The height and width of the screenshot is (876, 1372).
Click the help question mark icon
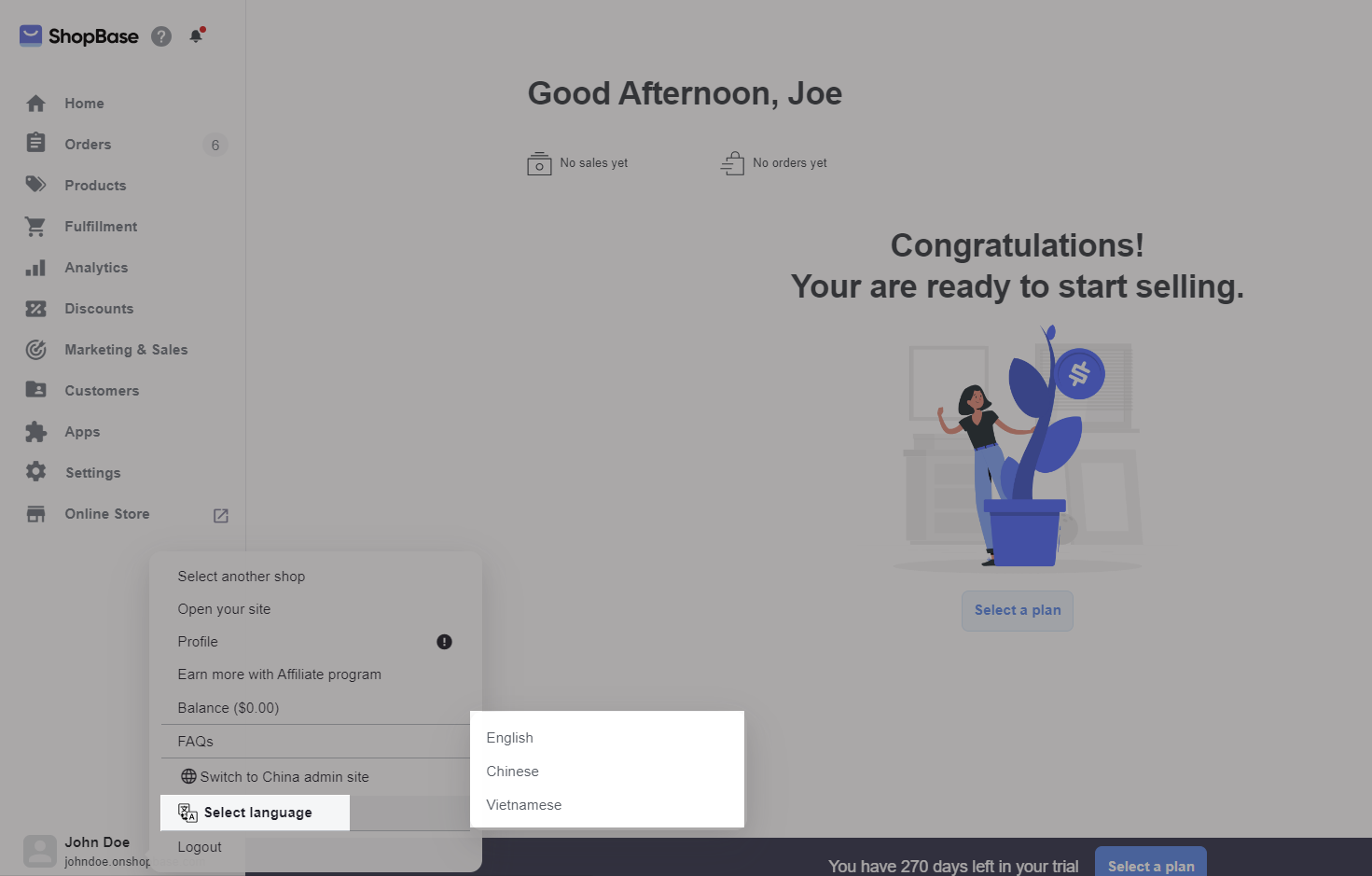point(161,36)
